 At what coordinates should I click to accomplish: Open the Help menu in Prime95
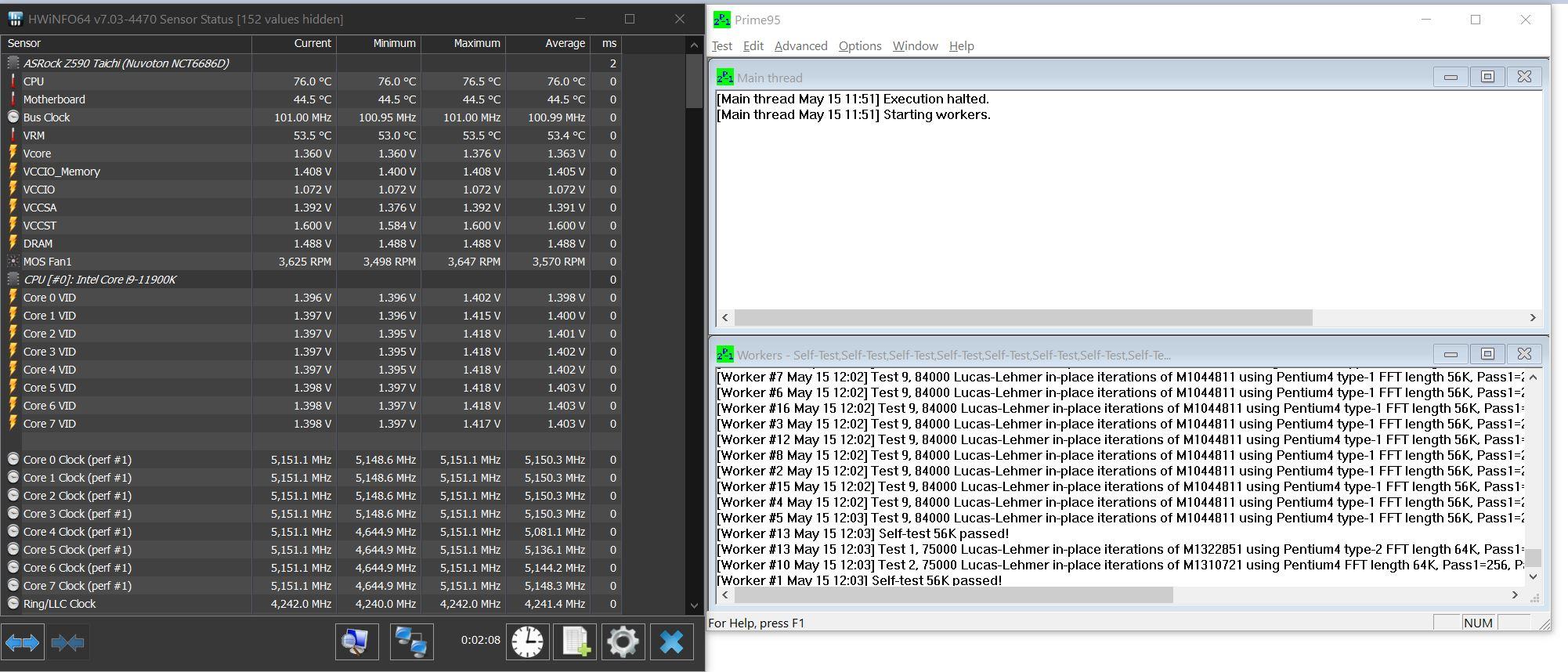(962, 46)
